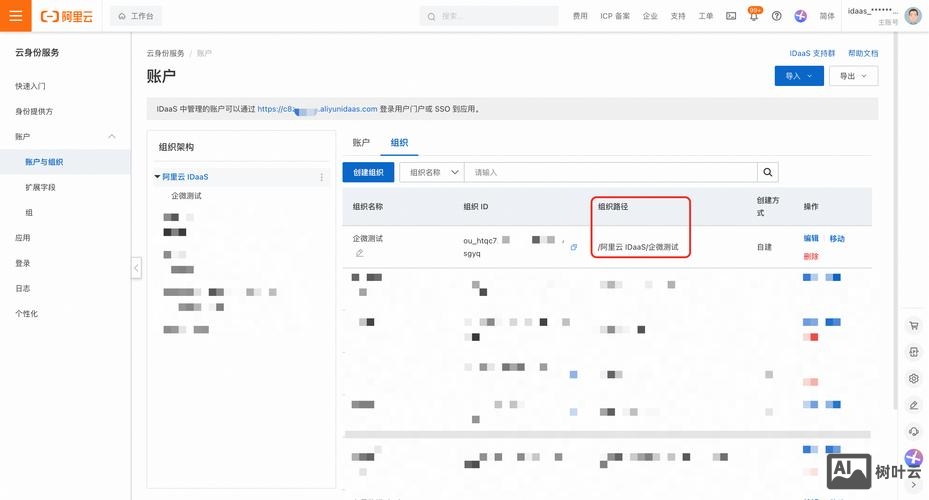The image size is (929, 500).
Task: Open three-dot menu for 阿里云 IDaaS node
Action: point(321,177)
